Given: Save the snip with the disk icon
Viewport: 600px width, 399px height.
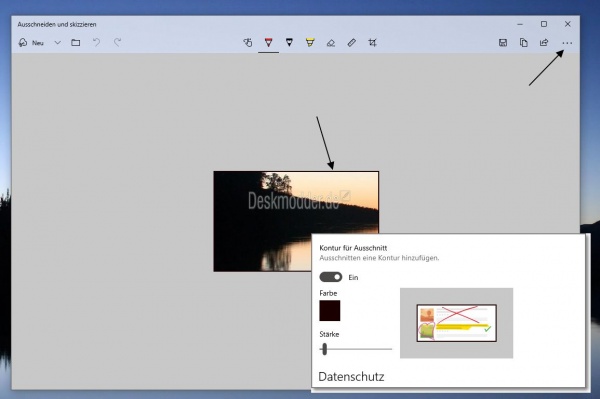Looking at the screenshot, I should point(503,43).
